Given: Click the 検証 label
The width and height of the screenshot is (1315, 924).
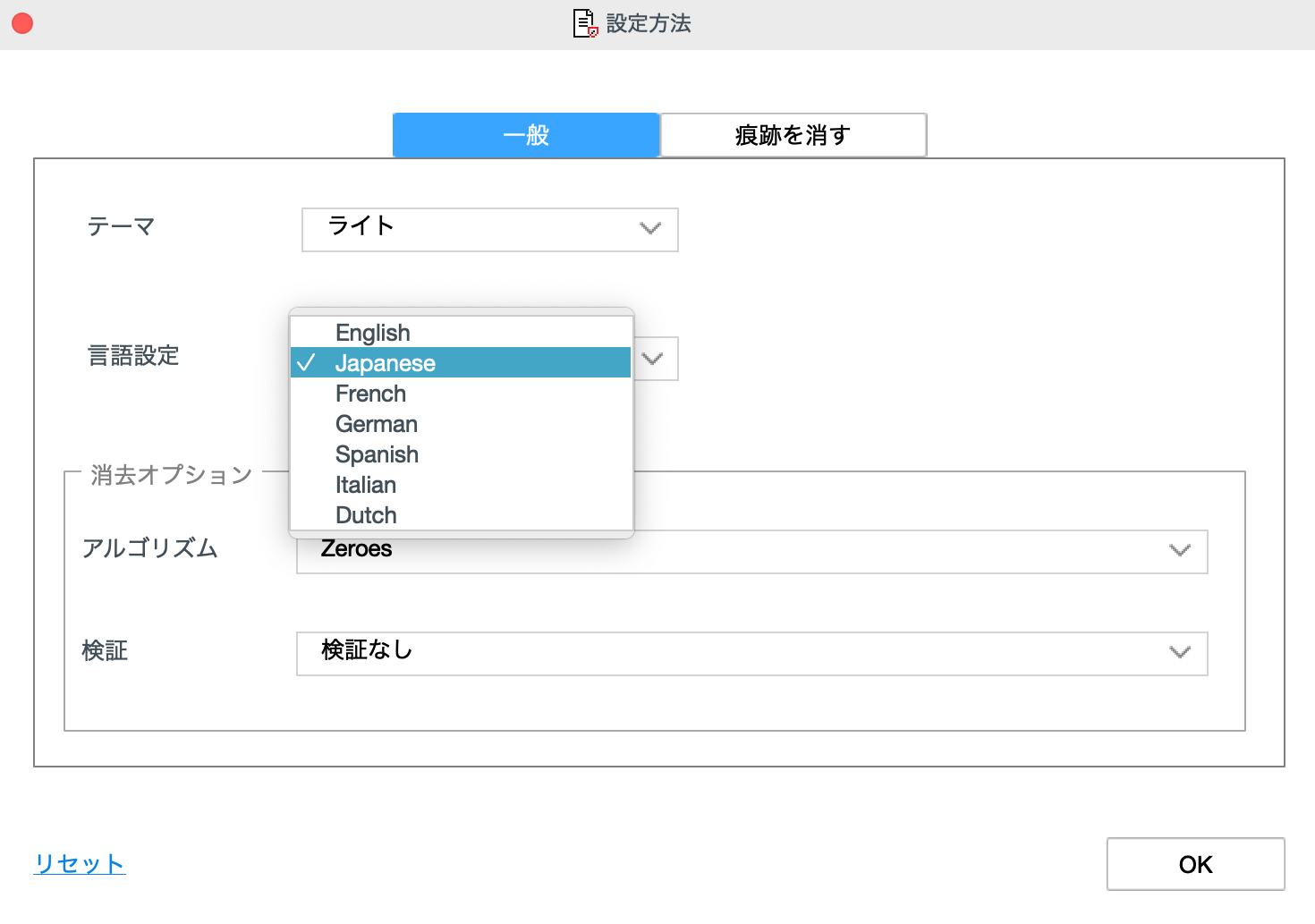Looking at the screenshot, I should pyautogui.click(x=105, y=650).
